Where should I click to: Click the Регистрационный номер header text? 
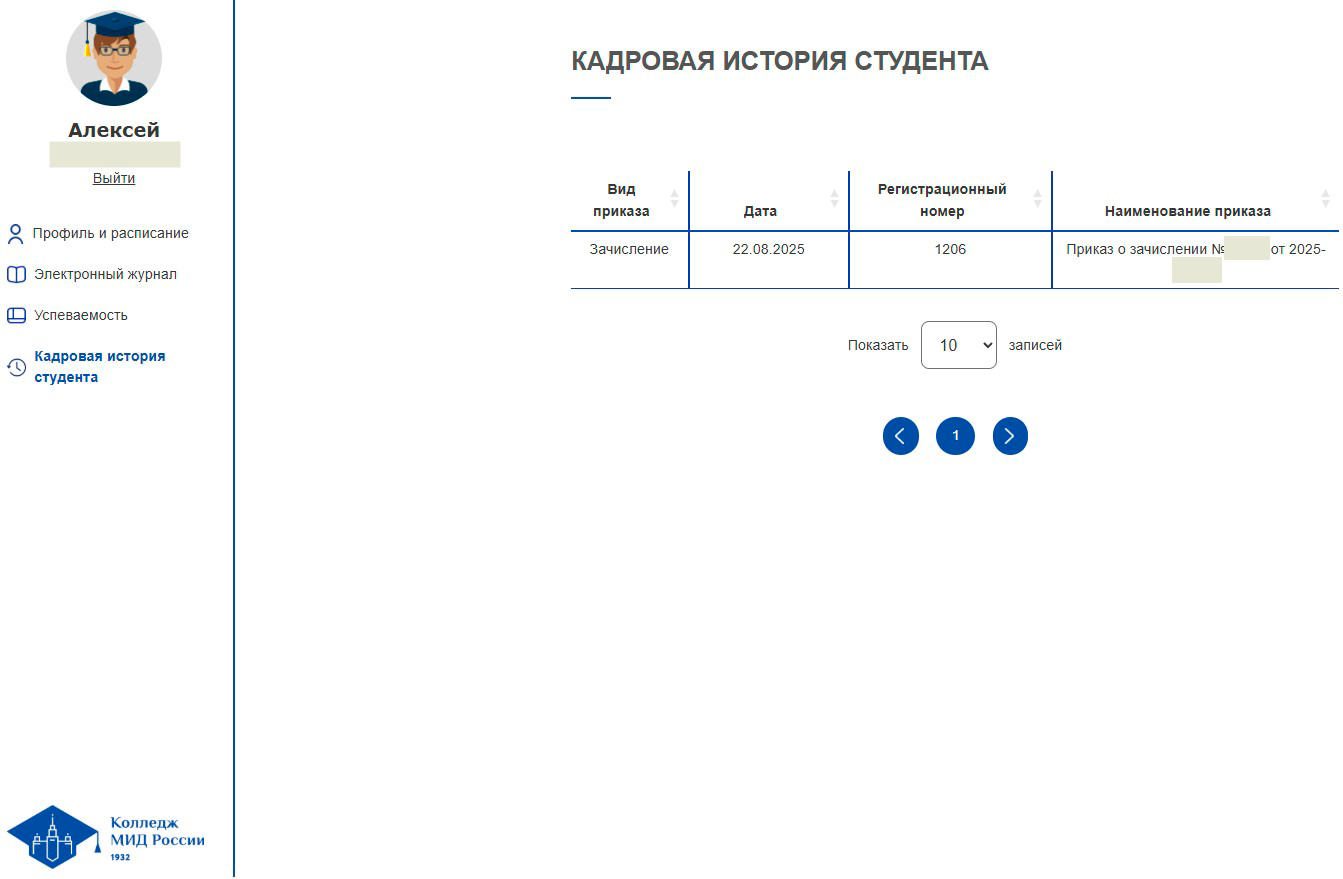tap(942, 200)
